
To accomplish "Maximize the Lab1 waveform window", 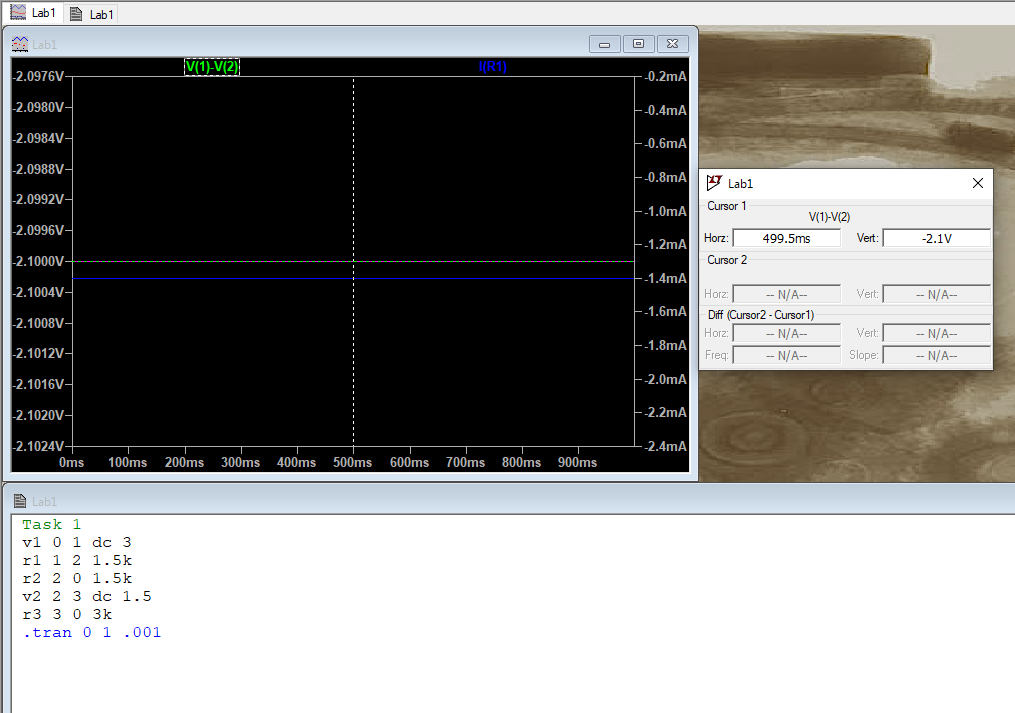I will click(x=638, y=44).
